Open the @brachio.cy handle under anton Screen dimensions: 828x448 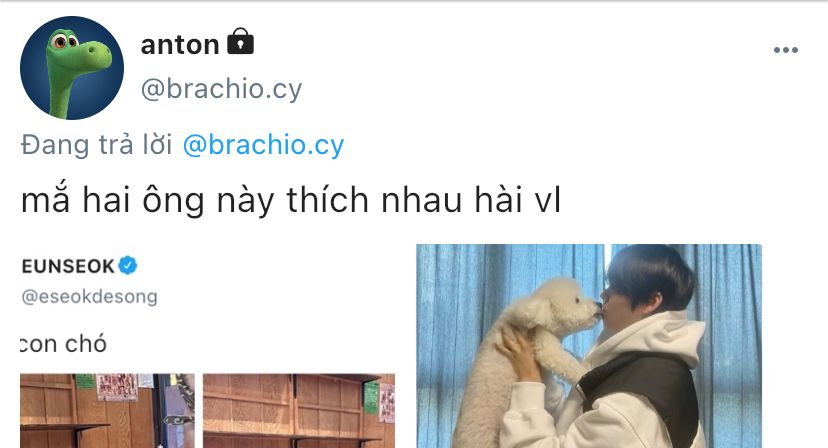[221, 89]
